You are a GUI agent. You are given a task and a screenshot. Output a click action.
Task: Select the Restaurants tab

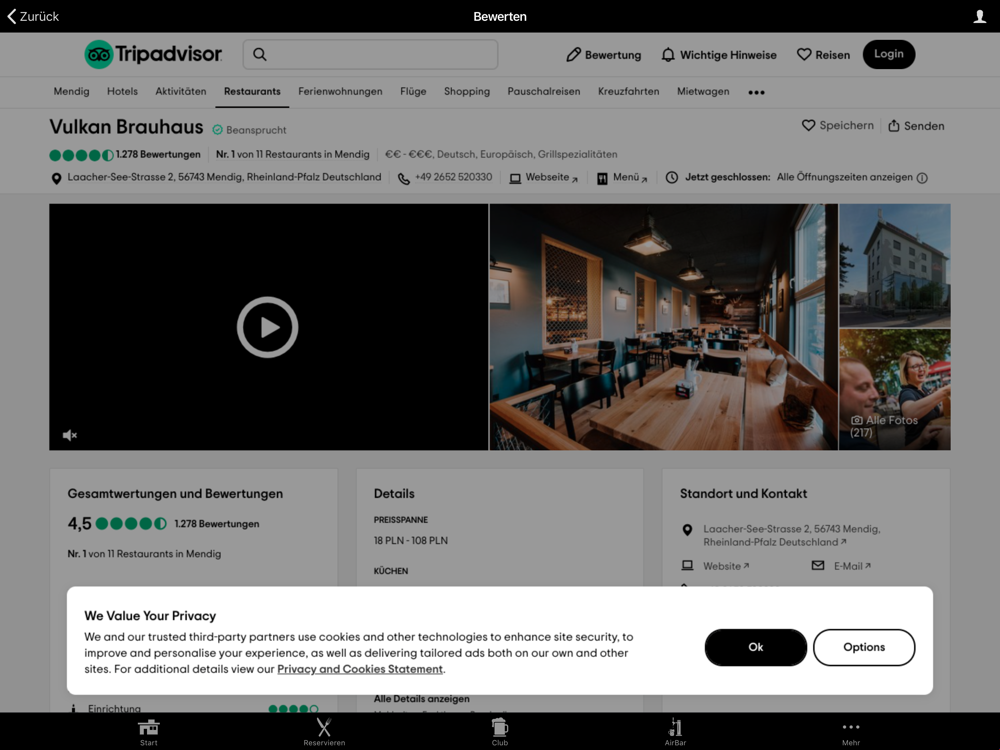[252, 91]
